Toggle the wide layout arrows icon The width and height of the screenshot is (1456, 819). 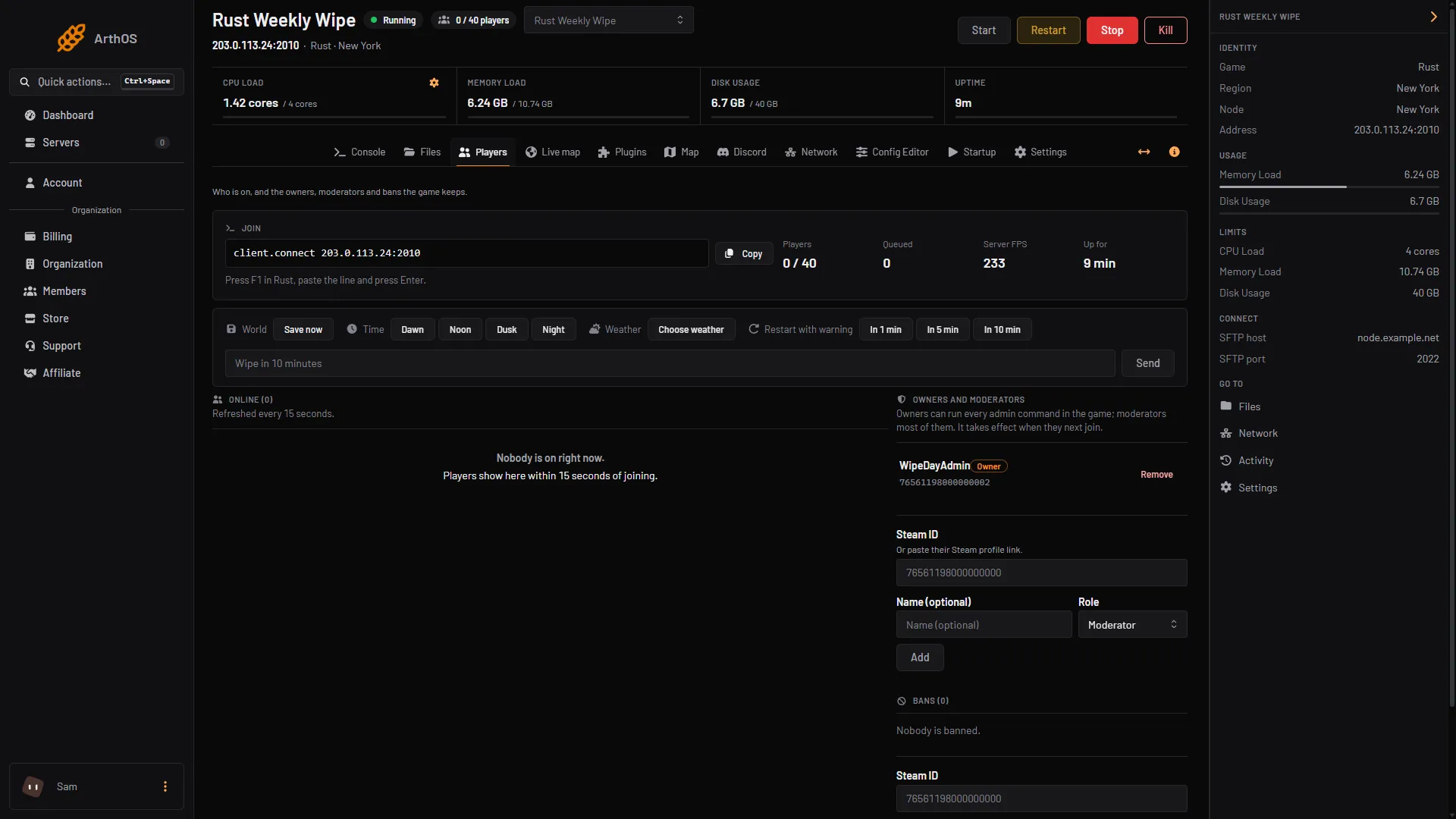(x=1144, y=152)
